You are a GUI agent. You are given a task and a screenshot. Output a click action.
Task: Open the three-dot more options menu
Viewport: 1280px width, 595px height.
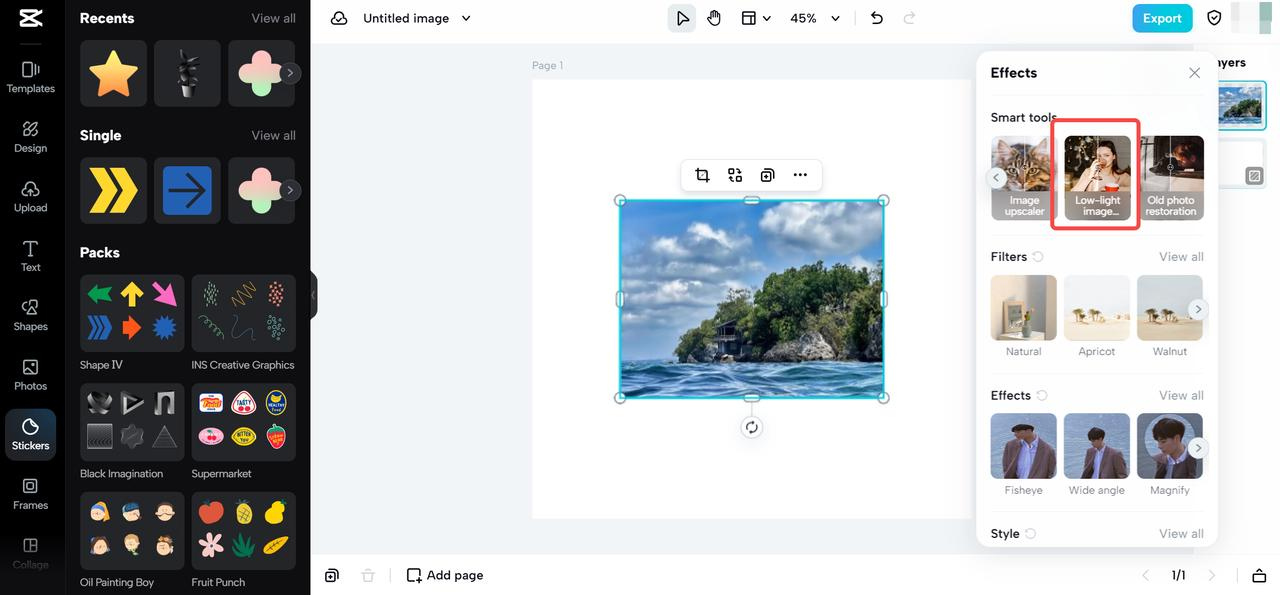[800, 175]
